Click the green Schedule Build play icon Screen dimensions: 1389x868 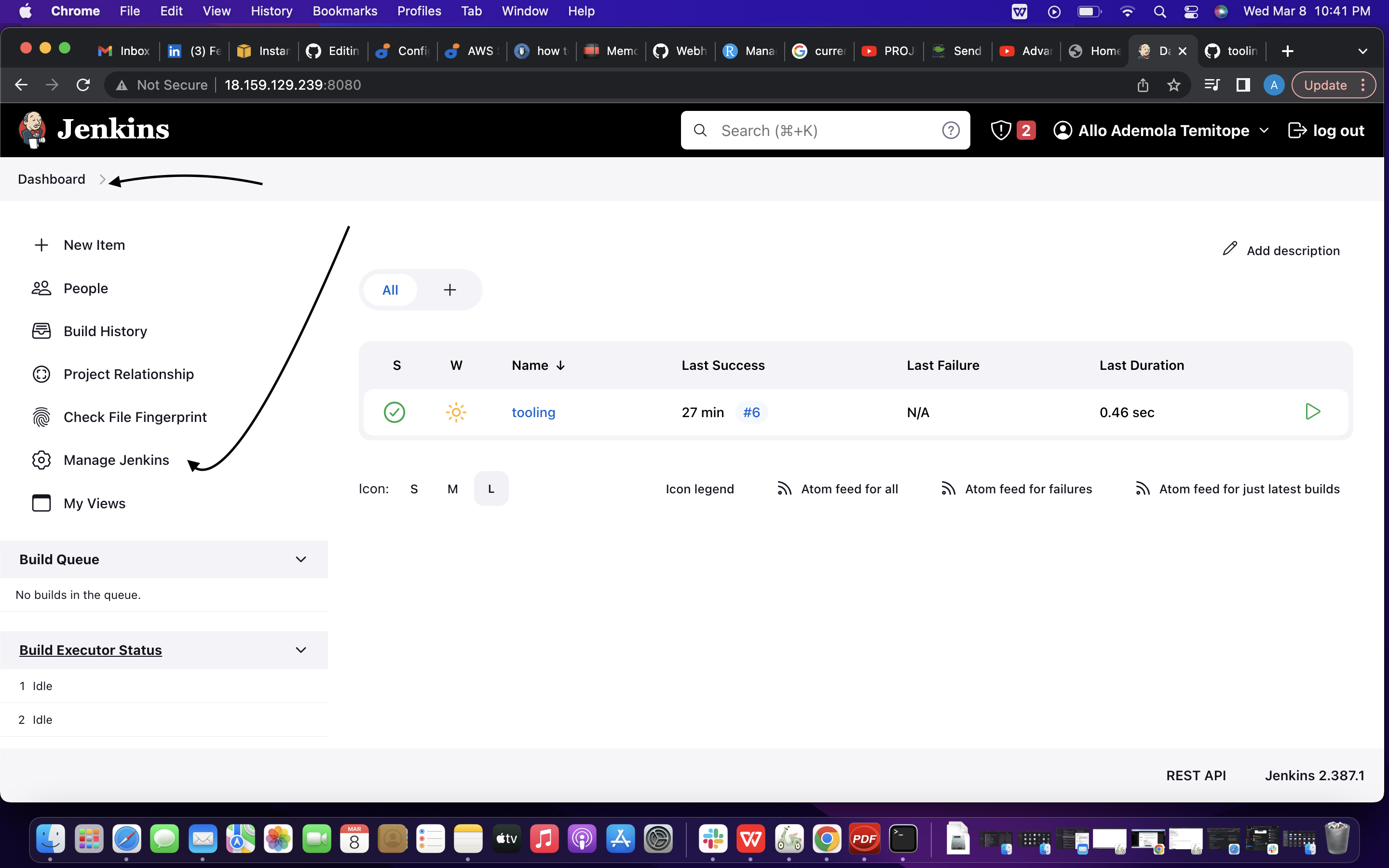[1312, 412]
